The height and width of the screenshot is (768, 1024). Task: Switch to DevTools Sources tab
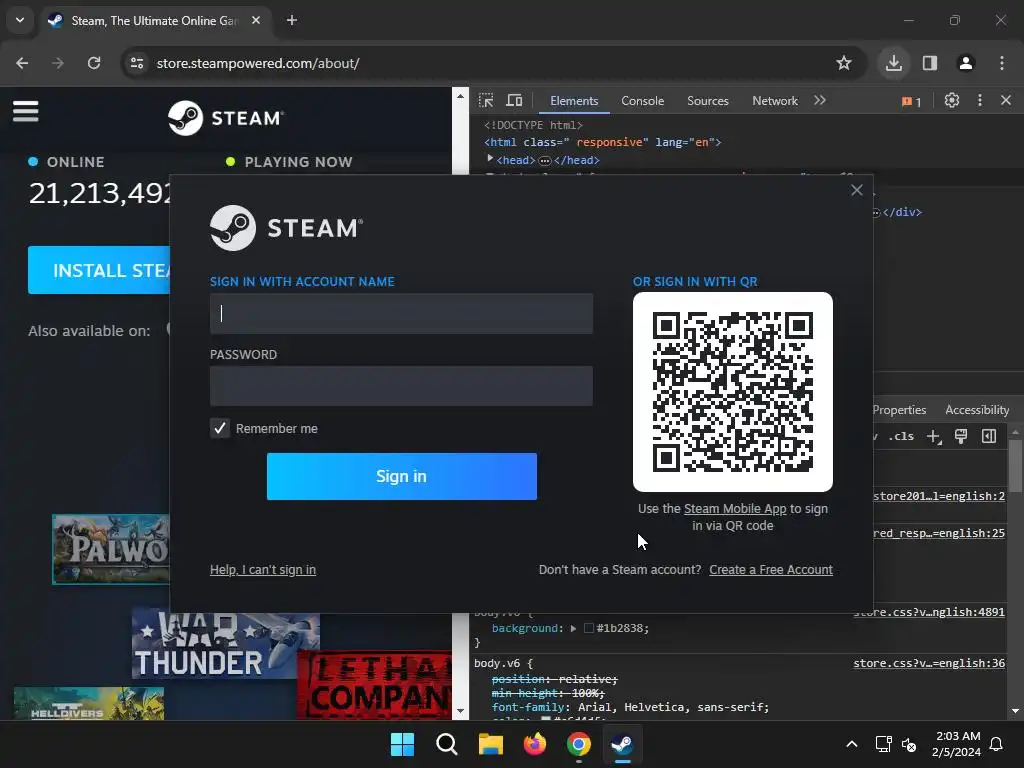click(707, 101)
